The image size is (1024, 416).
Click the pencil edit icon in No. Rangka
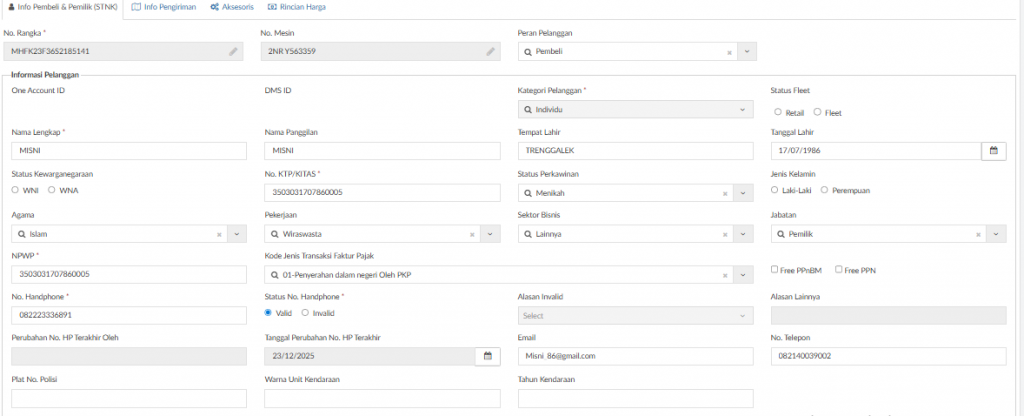pos(233,51)
